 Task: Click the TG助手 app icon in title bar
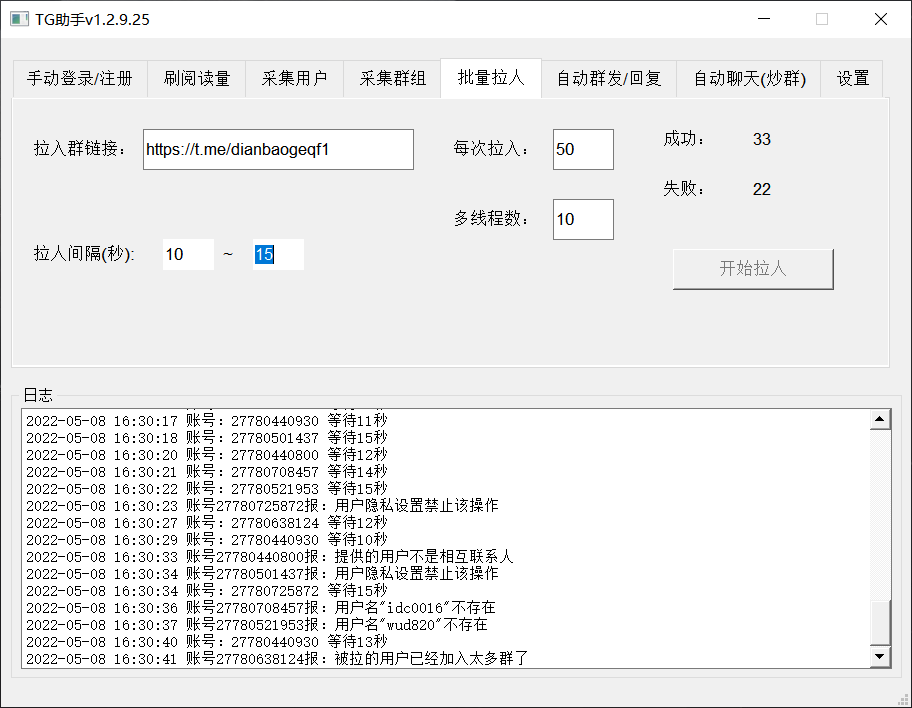(x=20, y=19)
